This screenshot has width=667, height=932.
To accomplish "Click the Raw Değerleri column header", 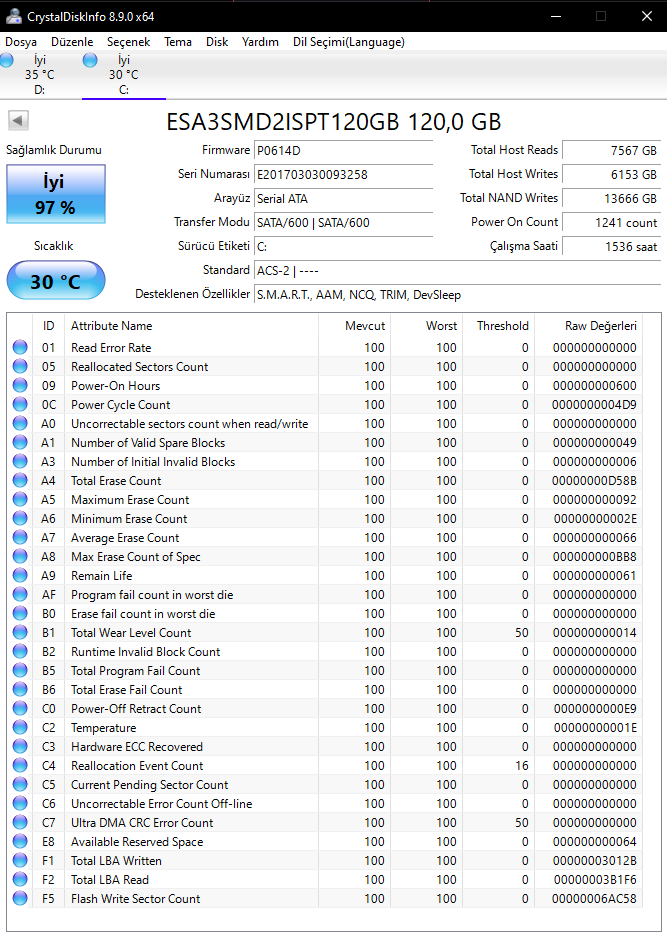I will click(x=589, y=326).
